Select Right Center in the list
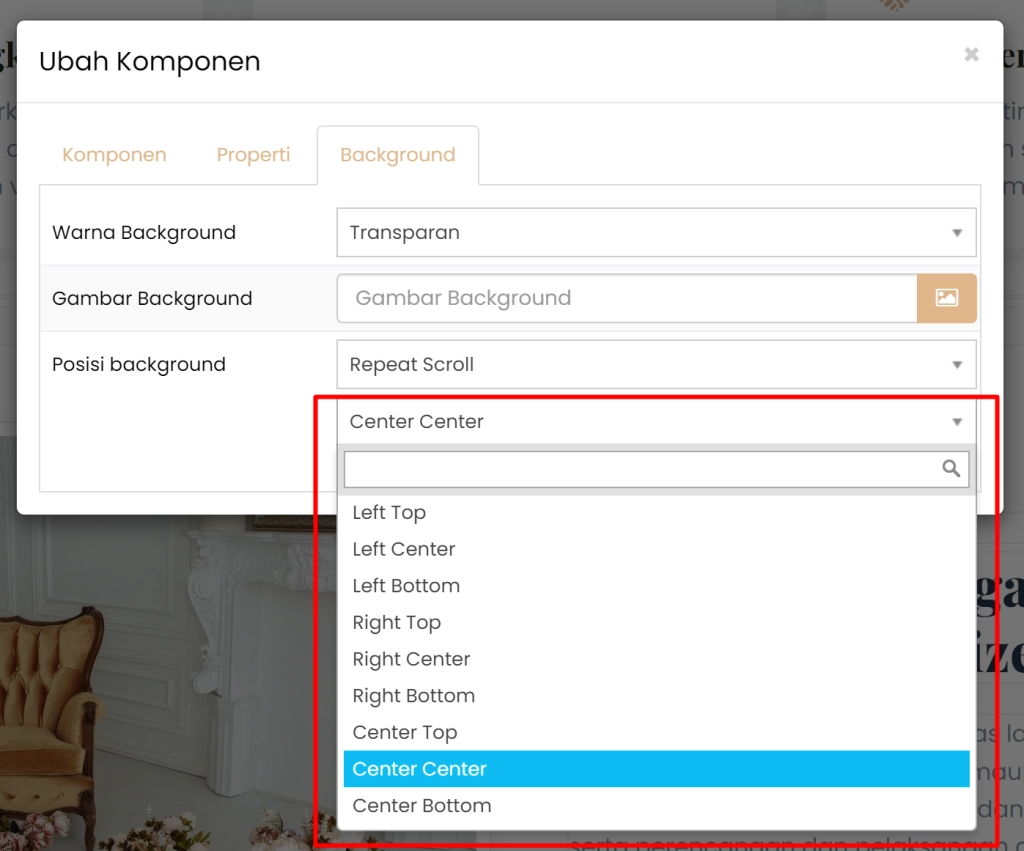 pos(411,659)
